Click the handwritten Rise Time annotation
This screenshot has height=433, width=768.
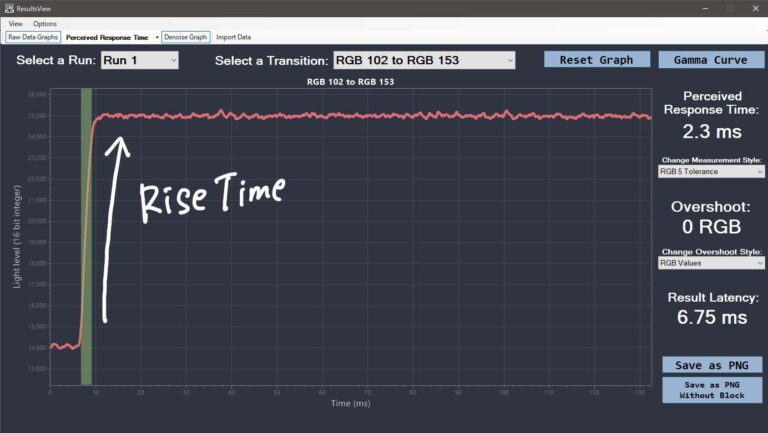211,196
